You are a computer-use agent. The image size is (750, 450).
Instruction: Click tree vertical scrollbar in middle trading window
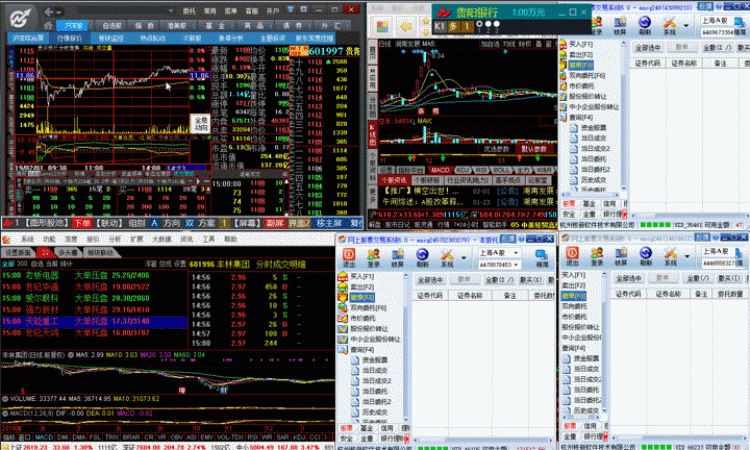click(406, 346)
